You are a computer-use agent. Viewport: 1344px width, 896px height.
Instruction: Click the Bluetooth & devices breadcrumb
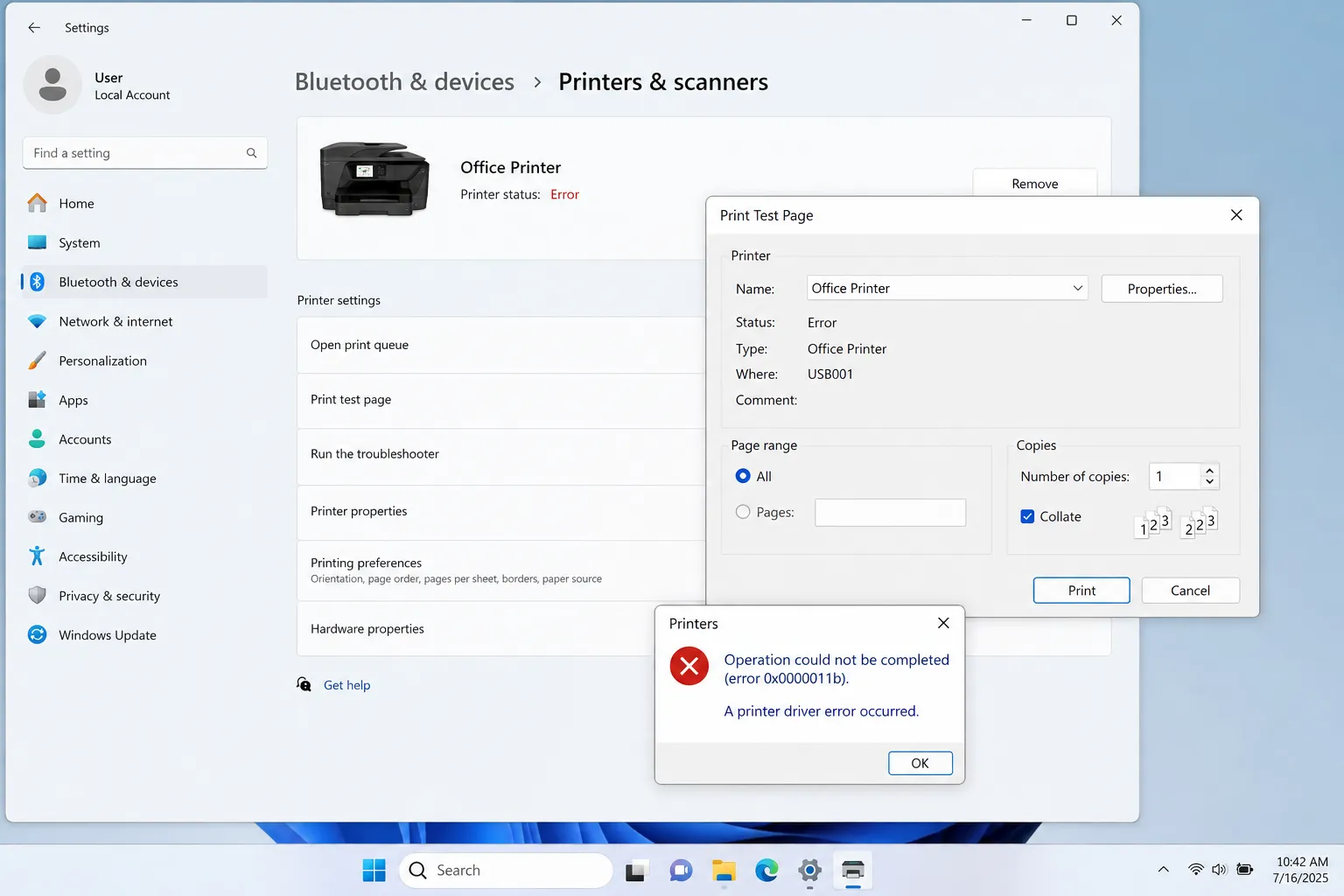point(404,81)
